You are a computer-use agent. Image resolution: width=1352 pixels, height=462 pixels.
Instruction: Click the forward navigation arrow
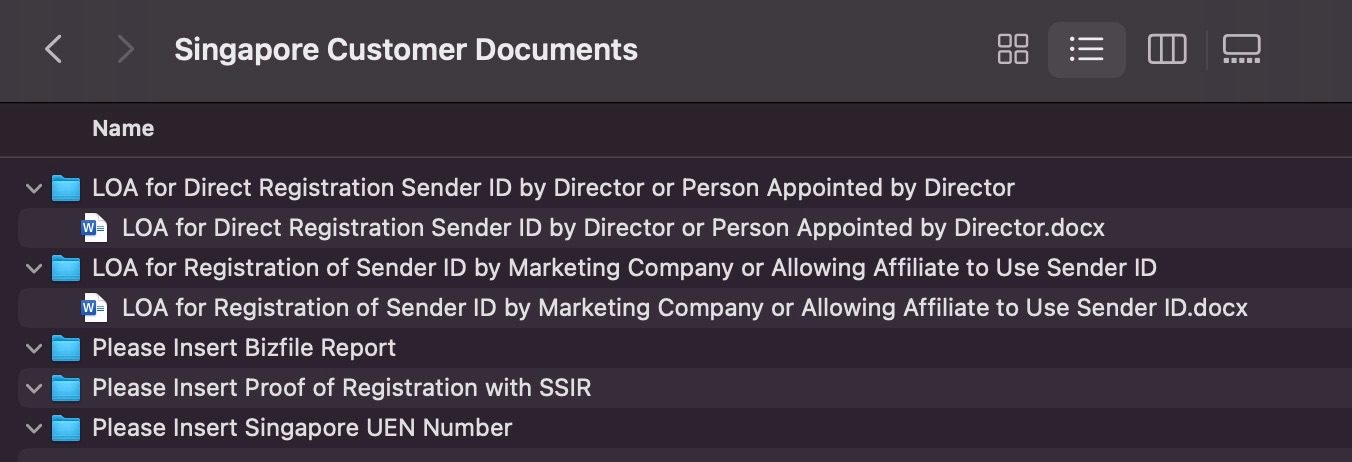[125, 49]
